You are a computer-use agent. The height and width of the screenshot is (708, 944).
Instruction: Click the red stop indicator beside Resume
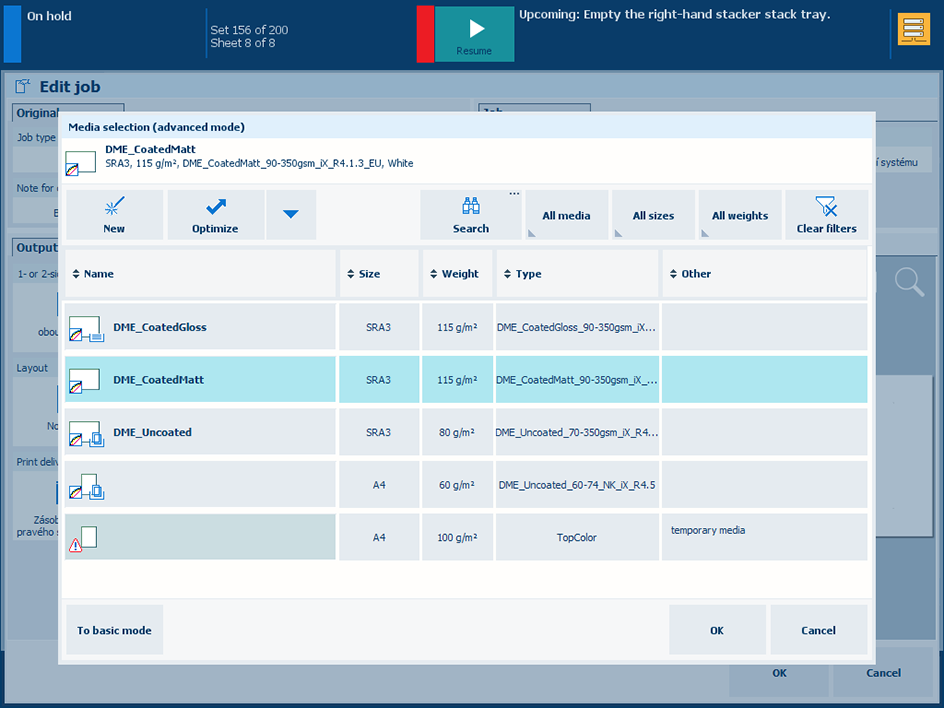pyautogui.click(x=425, y=34)
